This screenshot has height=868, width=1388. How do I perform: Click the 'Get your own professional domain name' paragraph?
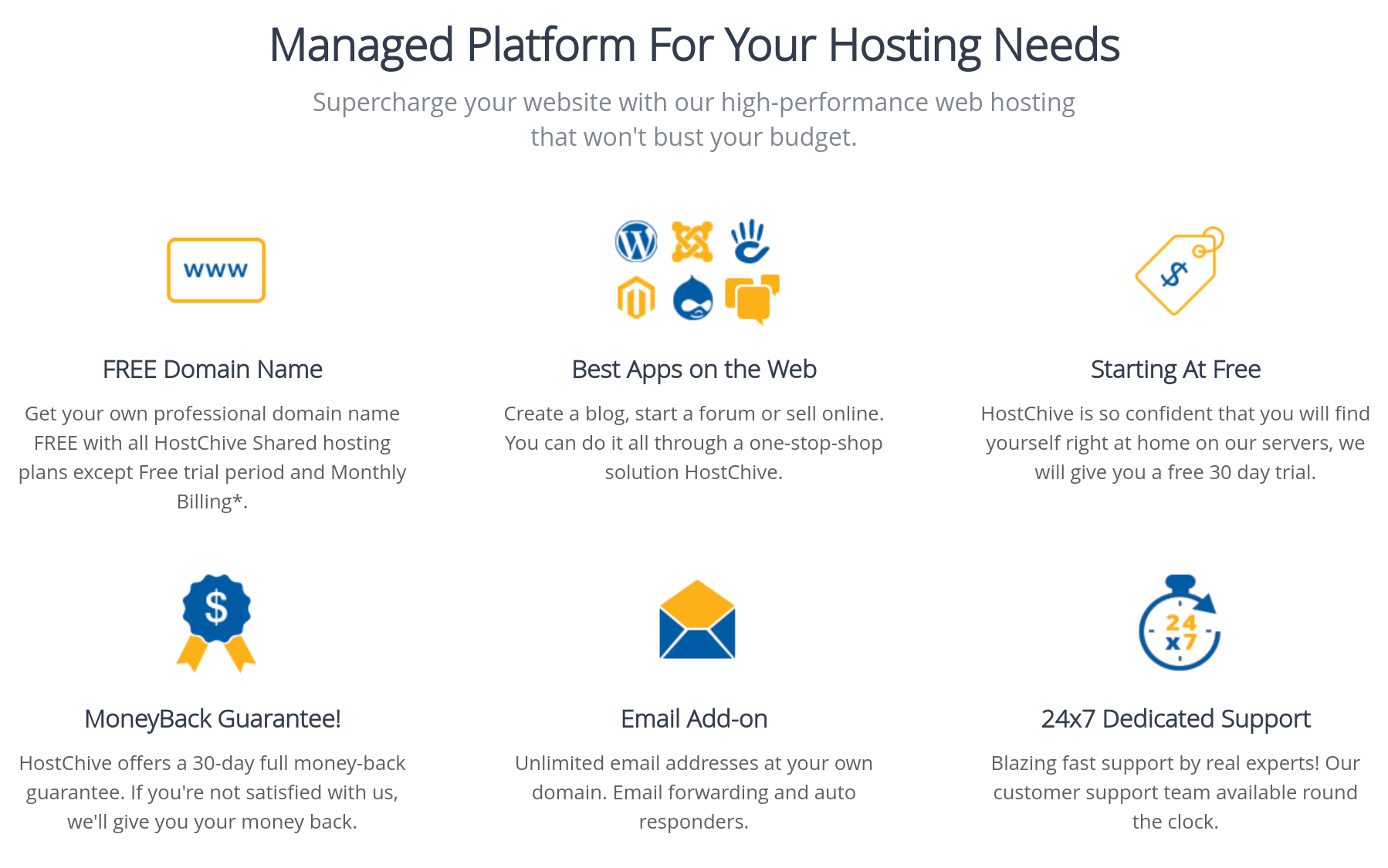point(212,458)
